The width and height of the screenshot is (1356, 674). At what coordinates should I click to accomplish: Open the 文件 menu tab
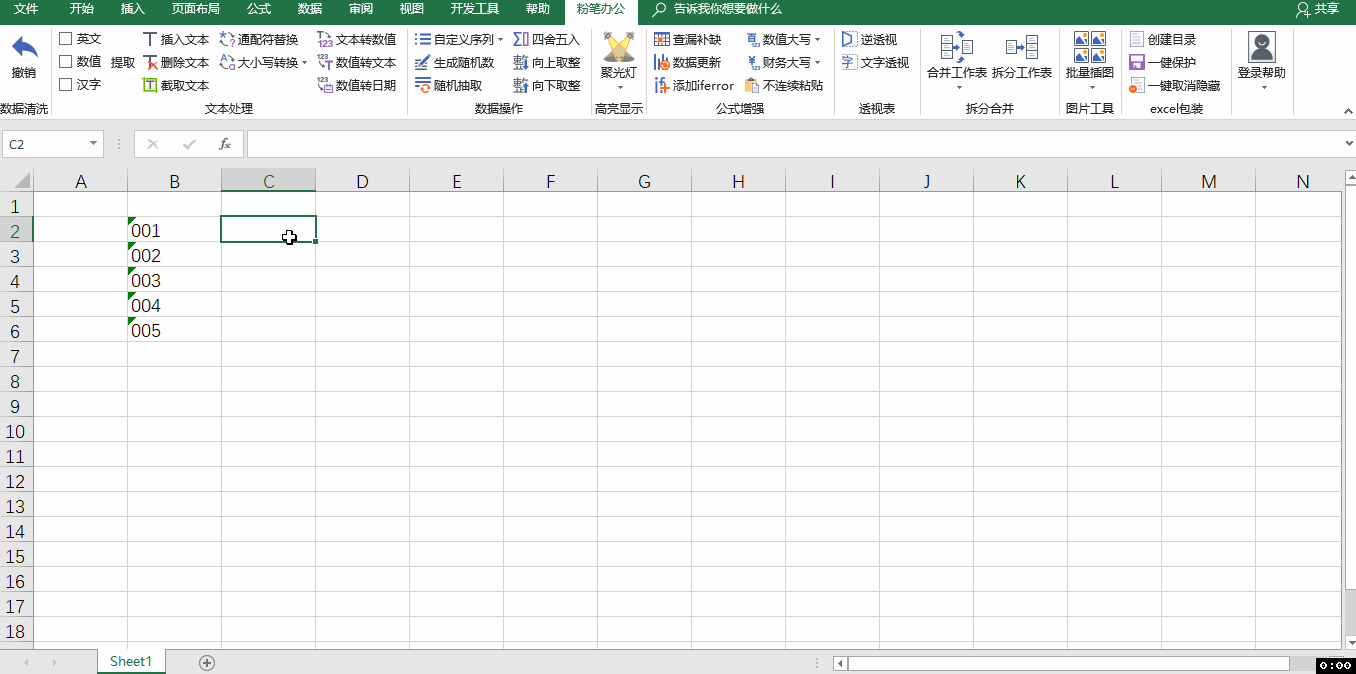point(26,9)
